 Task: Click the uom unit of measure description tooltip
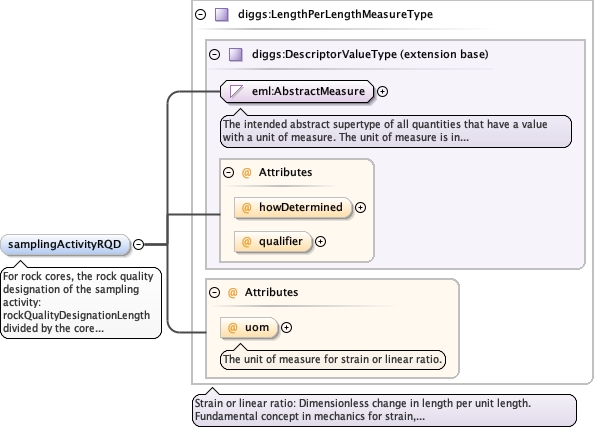pos(333,359)
